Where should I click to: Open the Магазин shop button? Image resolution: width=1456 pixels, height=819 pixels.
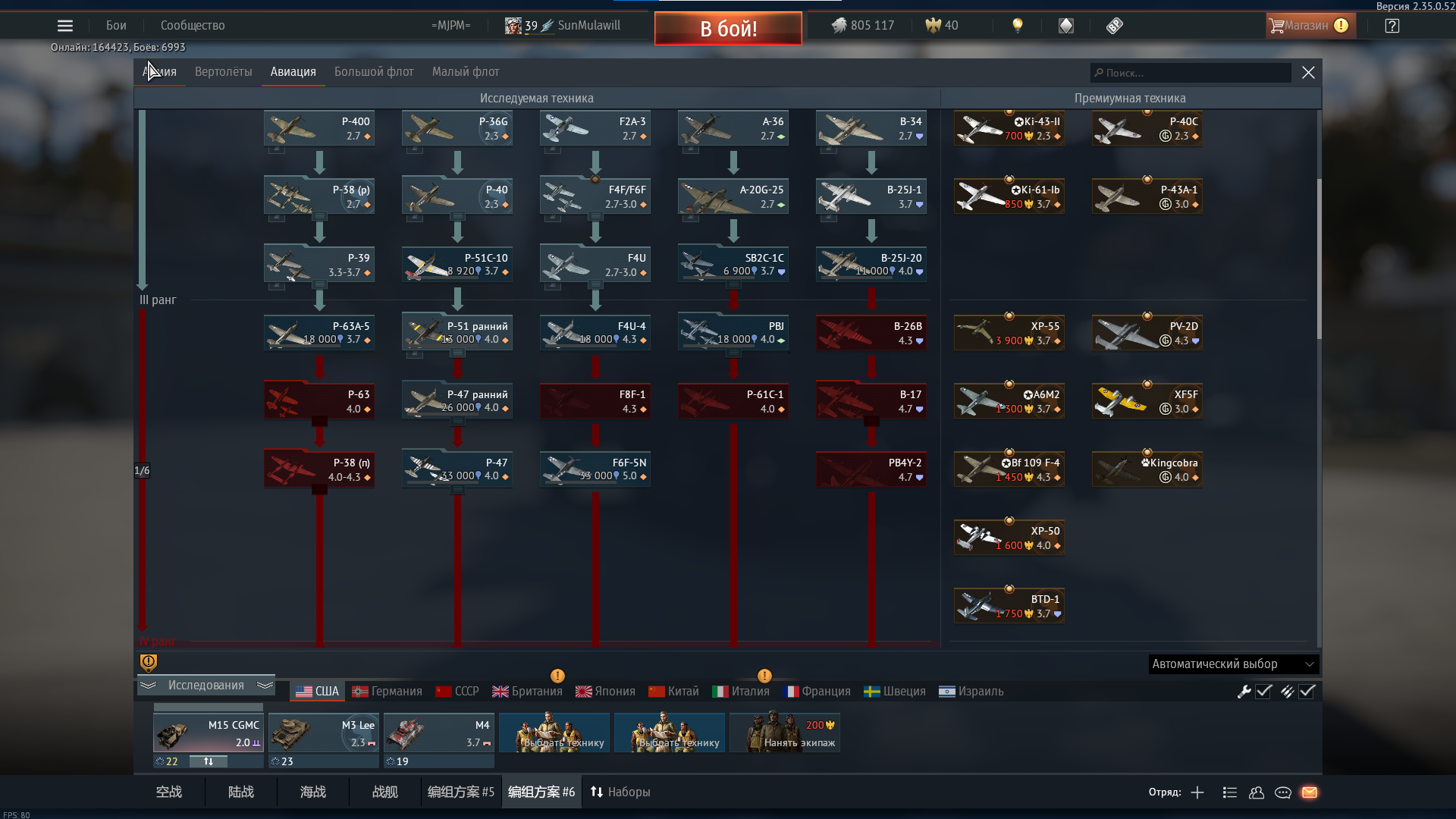pyautogui.click(x=1310, y=26)
